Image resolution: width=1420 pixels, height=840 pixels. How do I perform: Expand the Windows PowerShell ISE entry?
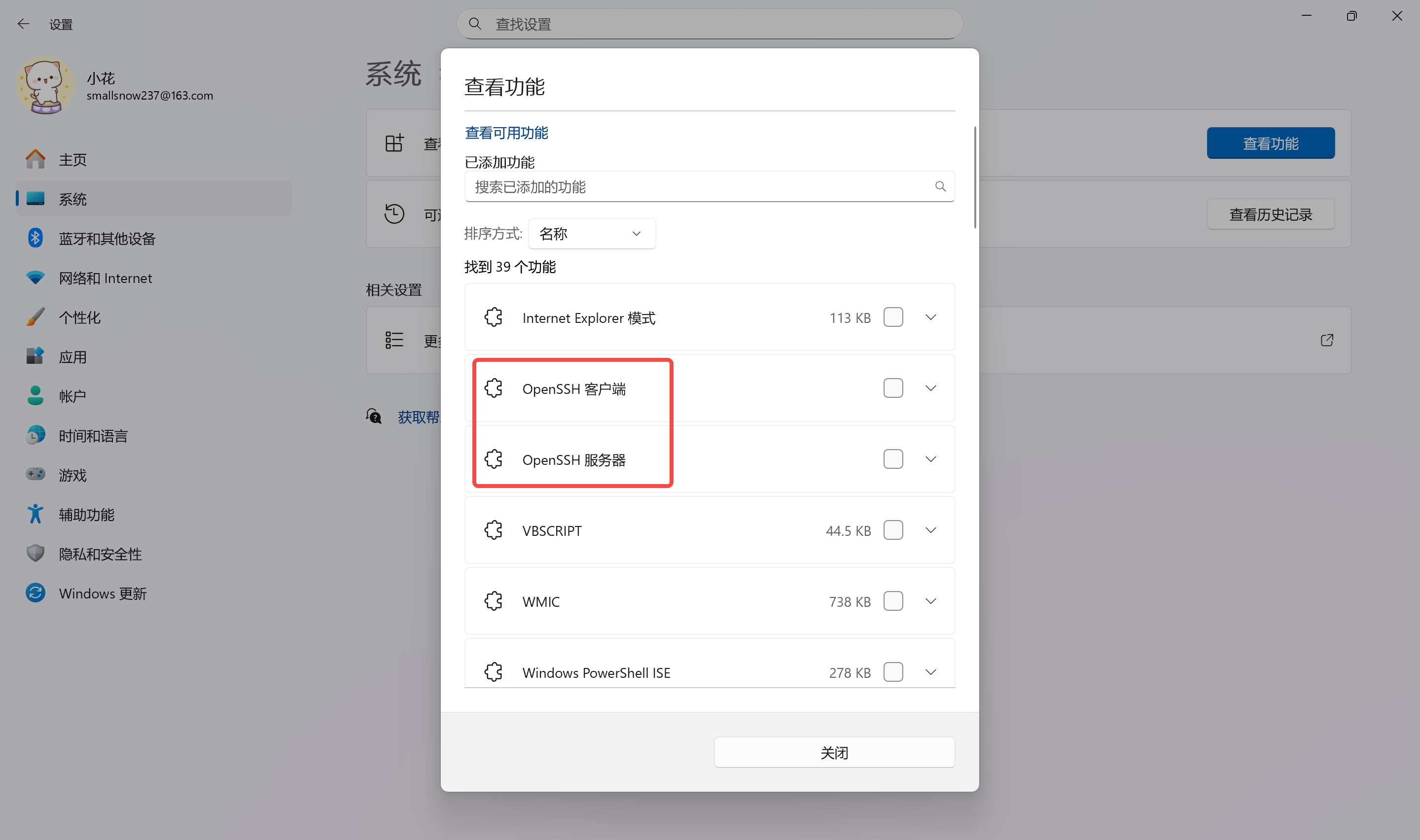click(930, 672)
